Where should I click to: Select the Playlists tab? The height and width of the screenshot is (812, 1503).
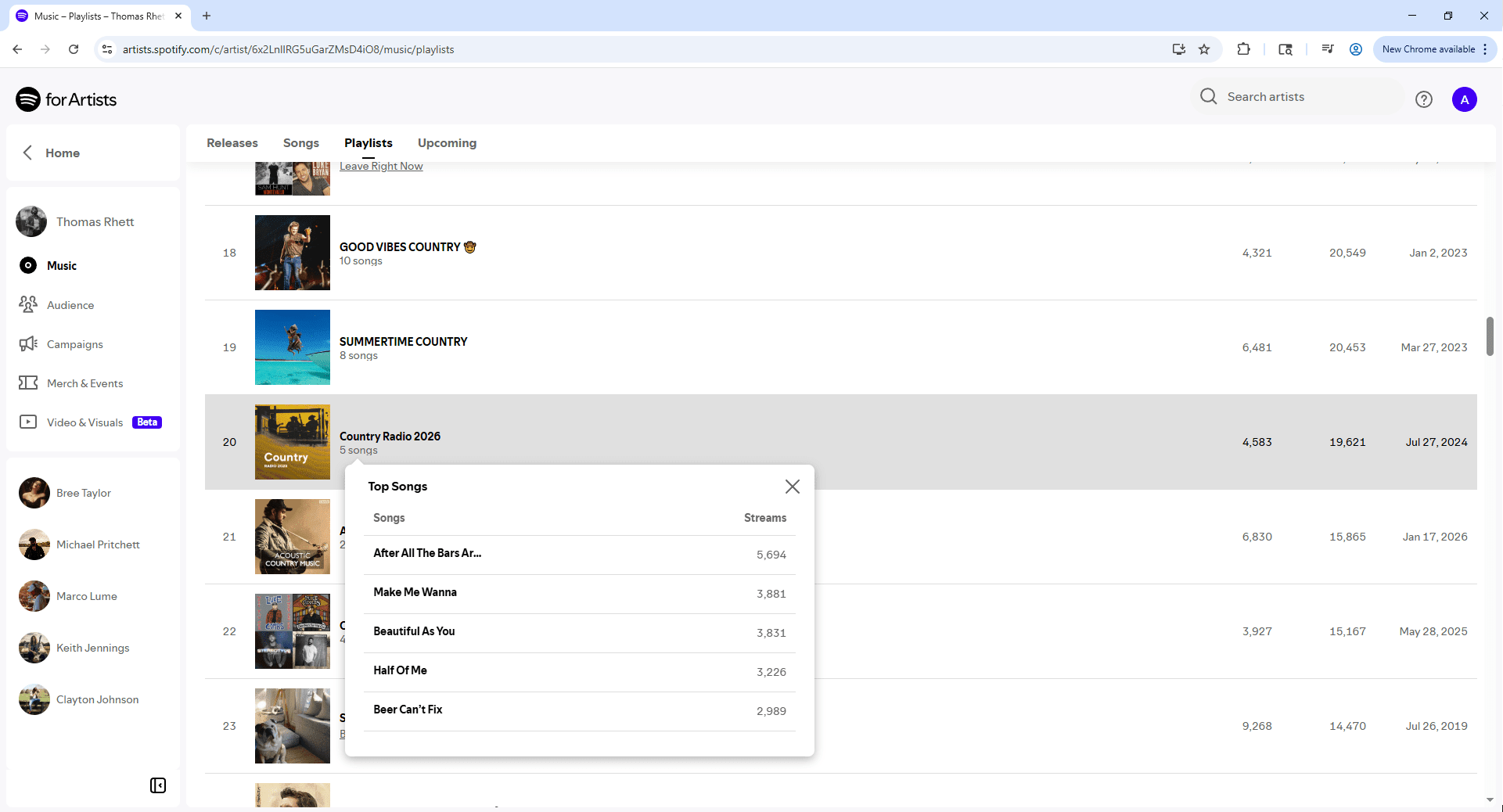pyautogui.click(x=369, y=143)
